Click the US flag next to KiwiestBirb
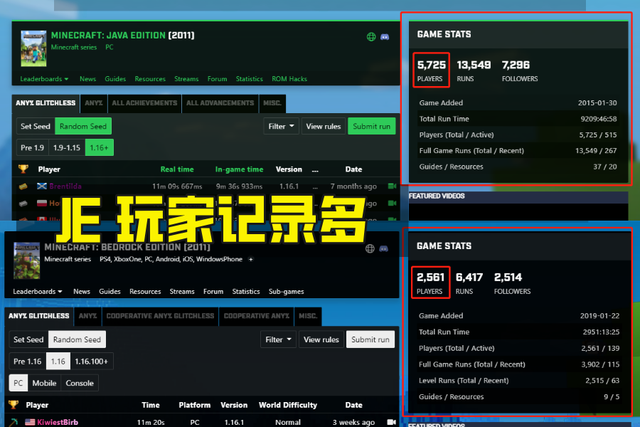The image size is (640, 427). click(x=30, y=422)
